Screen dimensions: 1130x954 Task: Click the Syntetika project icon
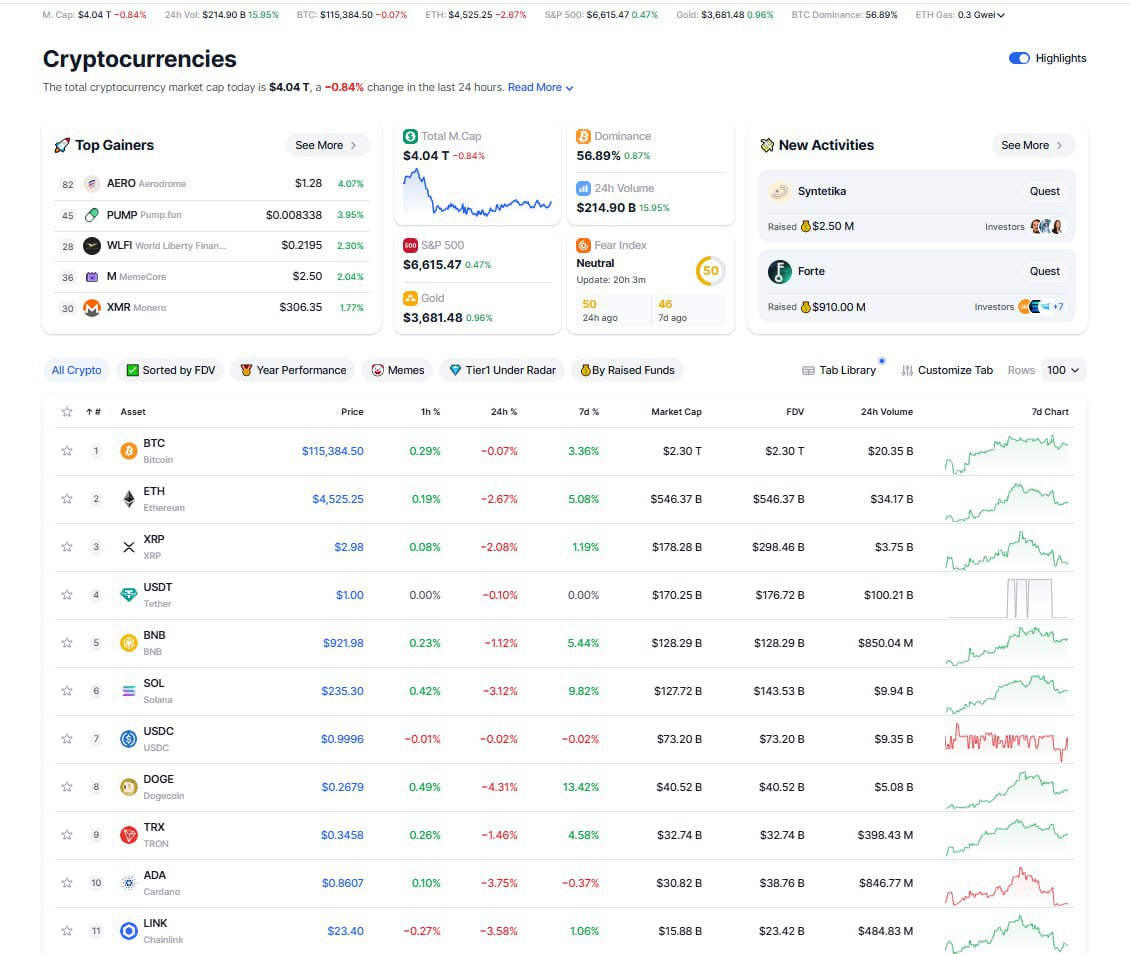779,191
